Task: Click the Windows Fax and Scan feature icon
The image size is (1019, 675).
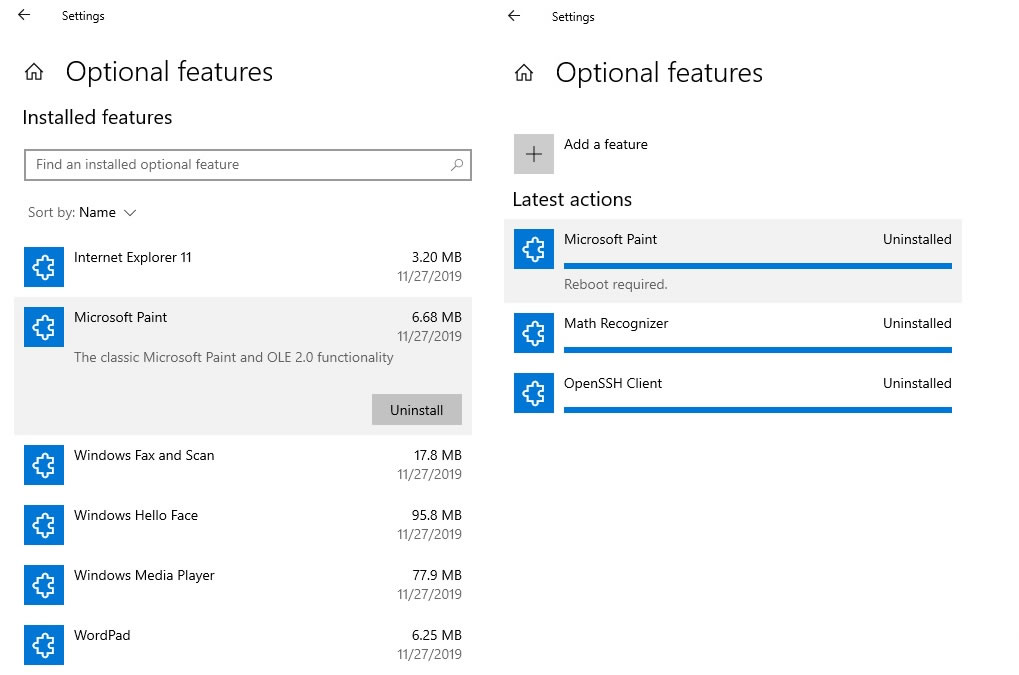Action: [44, 465]
